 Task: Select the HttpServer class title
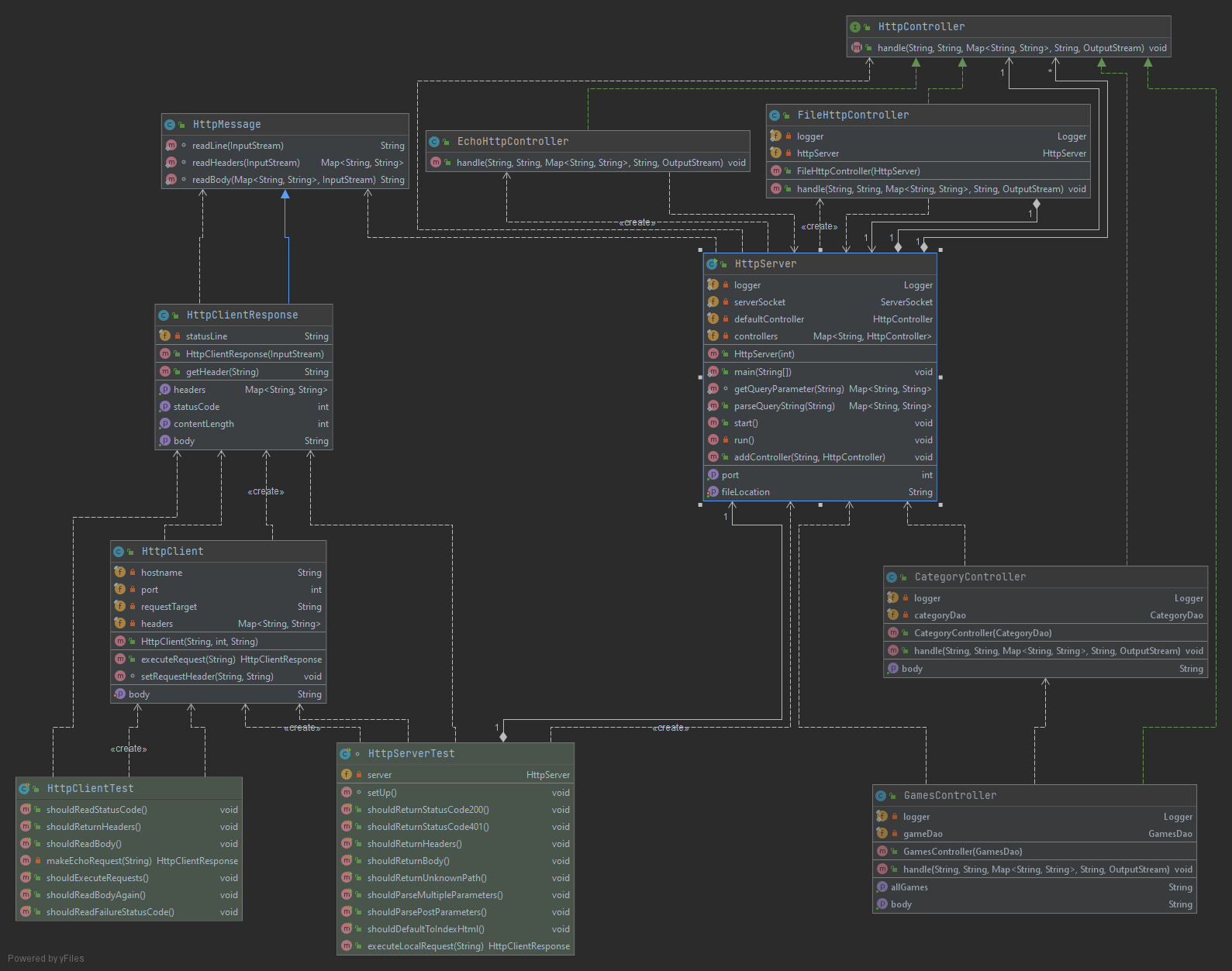(x=765, y=264)
